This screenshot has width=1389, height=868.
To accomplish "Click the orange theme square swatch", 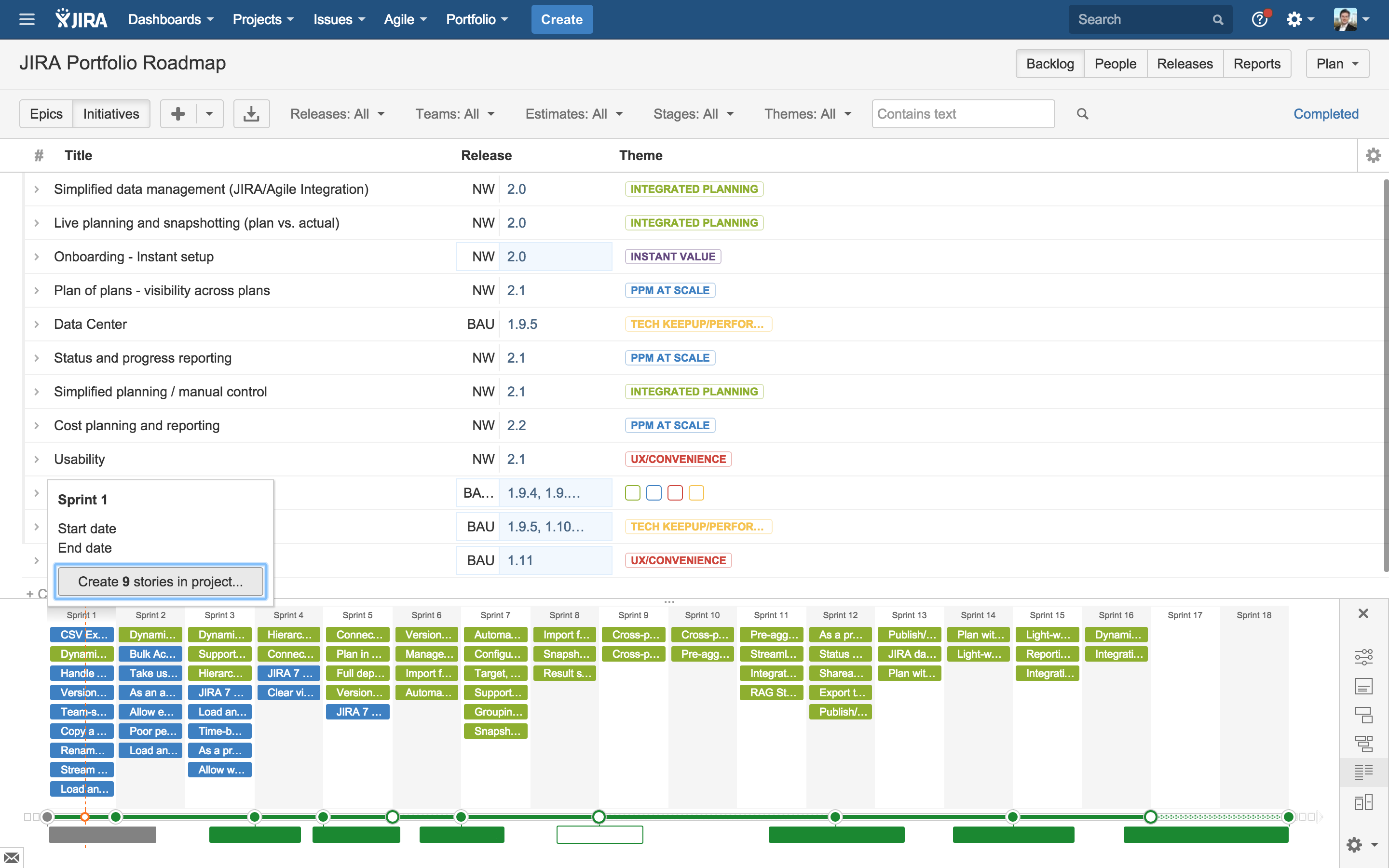I will tap(696, 492).
